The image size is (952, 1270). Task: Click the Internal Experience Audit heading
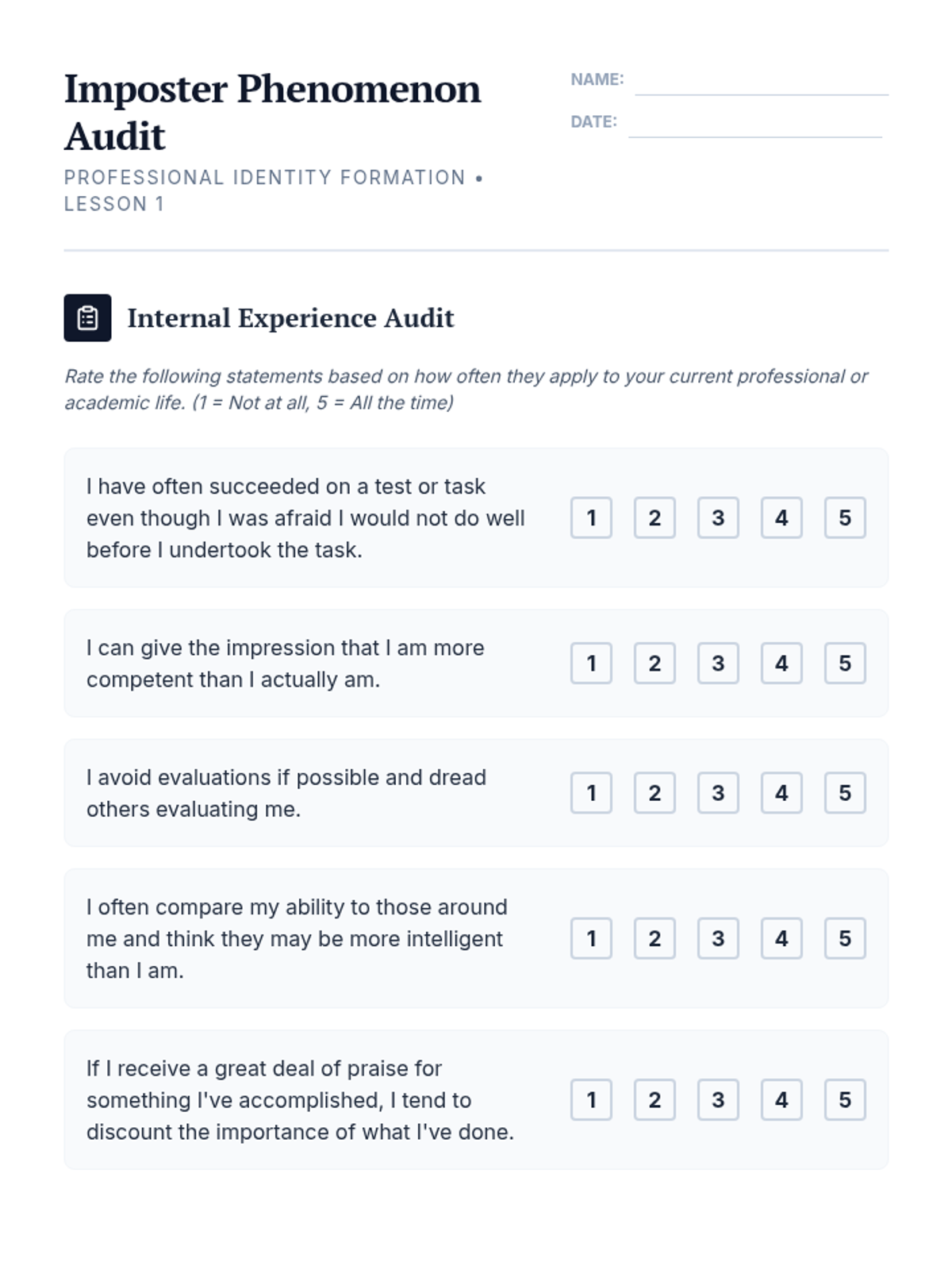pos(290,317)
